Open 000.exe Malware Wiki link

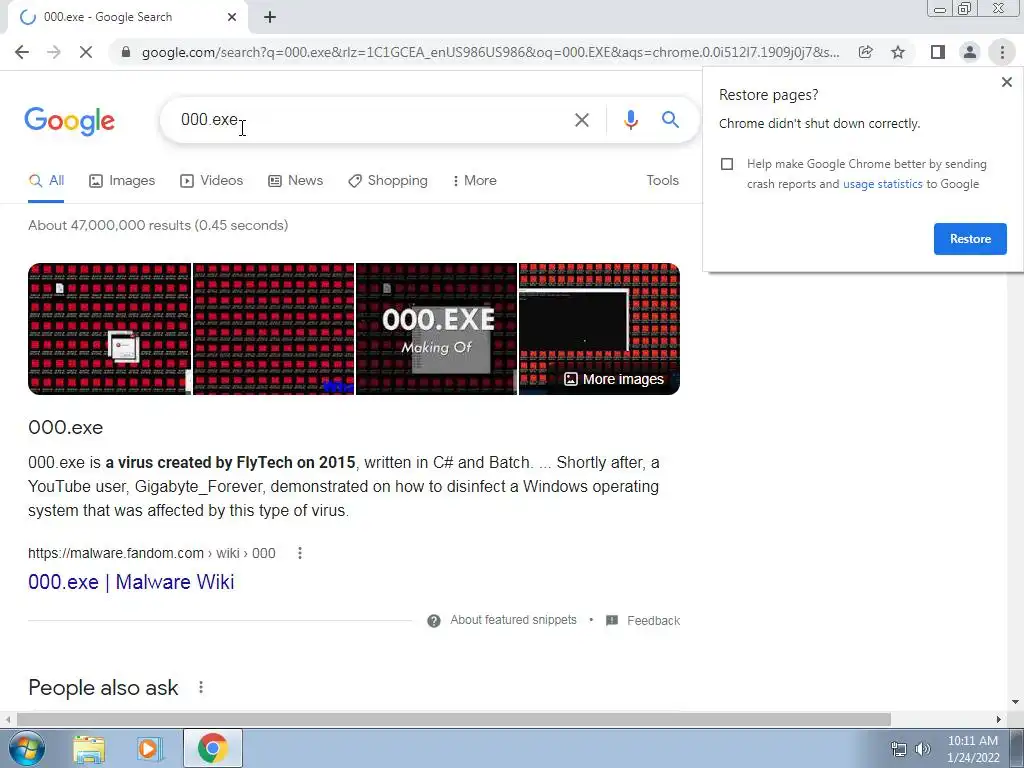tap(131, 582)
